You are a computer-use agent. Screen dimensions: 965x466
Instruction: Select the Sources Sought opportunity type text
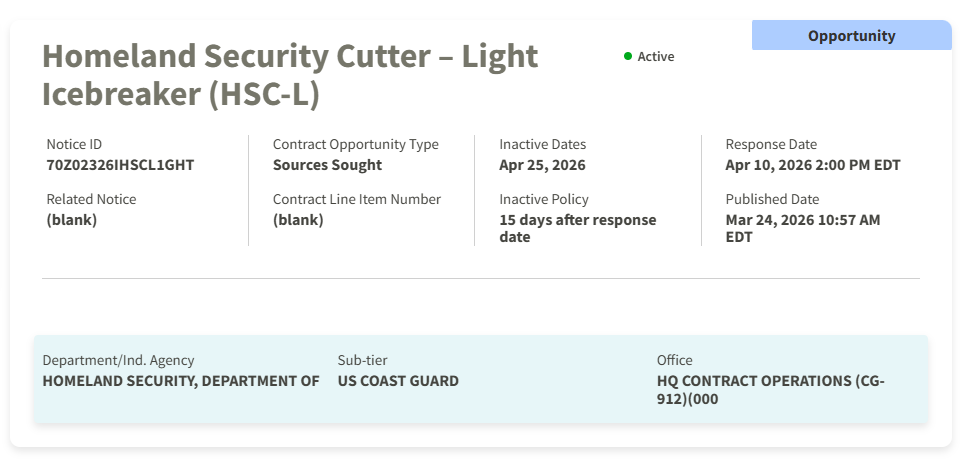click(x=327, y=165)
